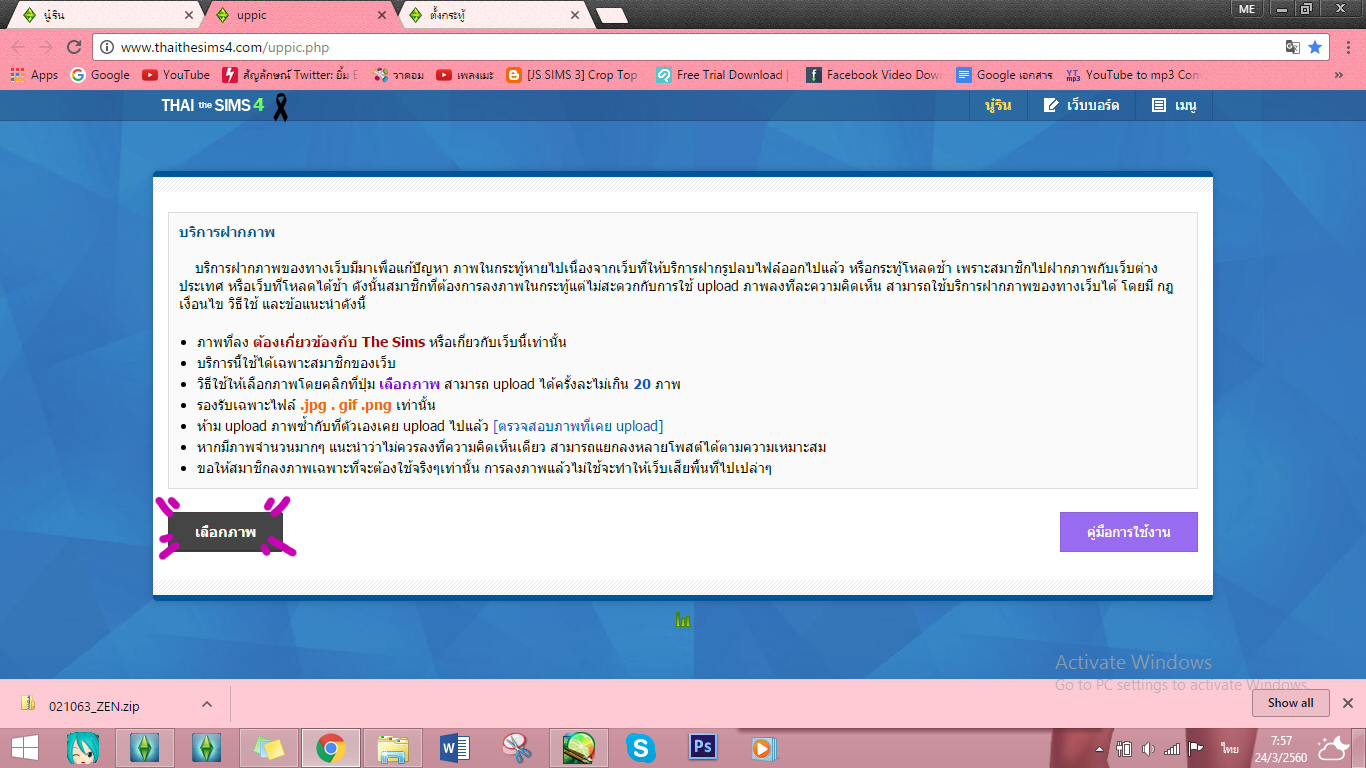1366x768 pixels.
Task: Open the Apps bookmarks shortcut
Action: [x=34, y=75]
